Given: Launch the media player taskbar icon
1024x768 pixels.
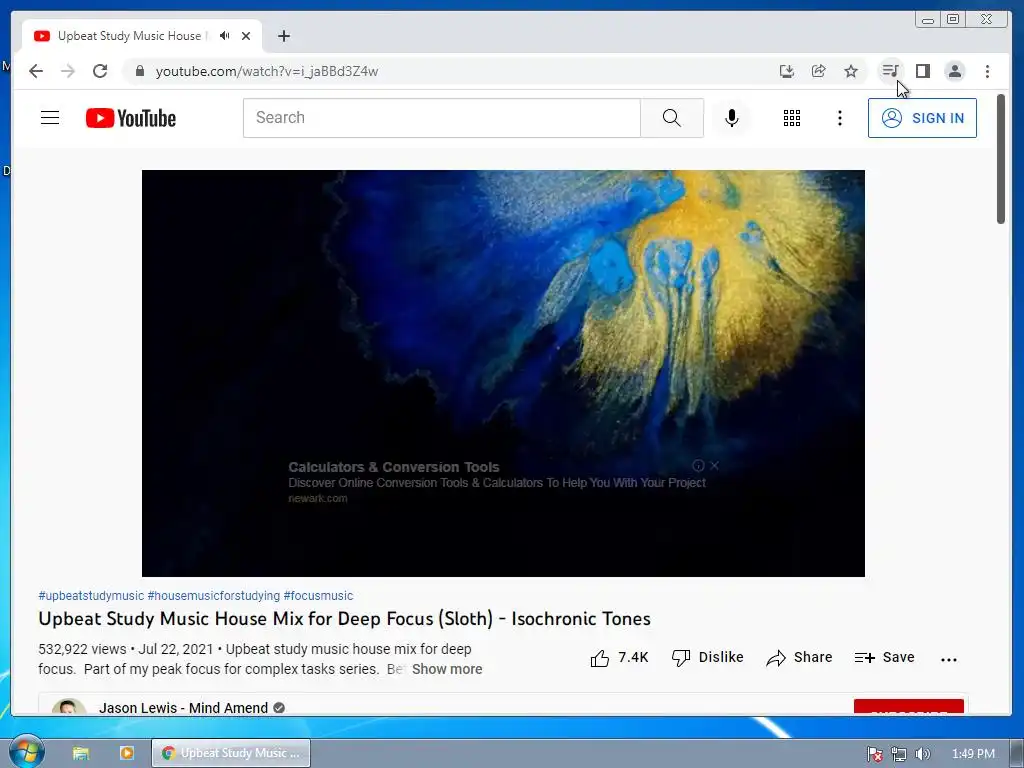Looking at the screenshot, I should 127,753.
